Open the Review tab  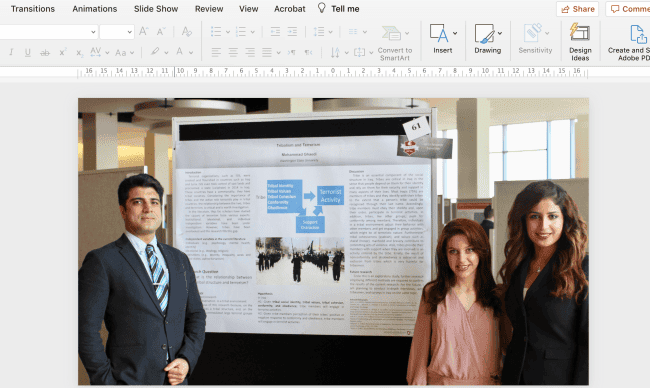(209, 9)
